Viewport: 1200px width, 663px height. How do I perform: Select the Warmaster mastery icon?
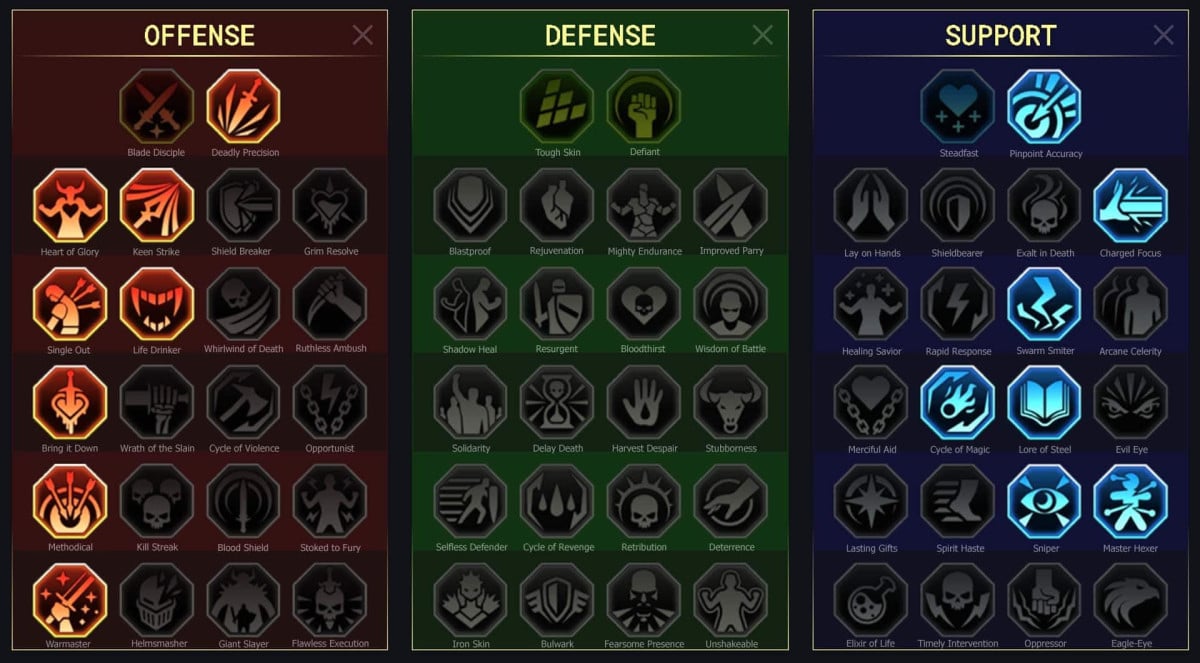70,600
